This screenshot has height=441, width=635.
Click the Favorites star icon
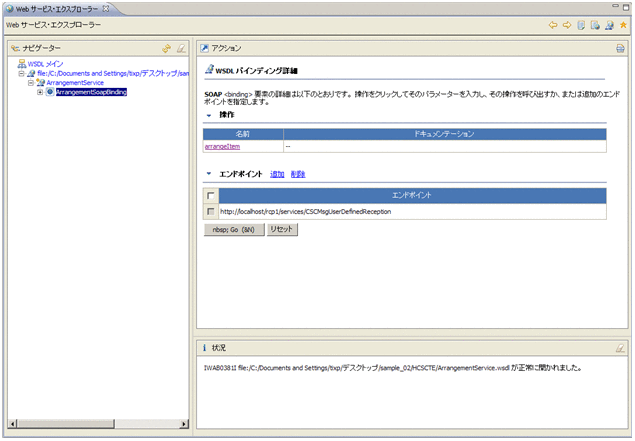(623, 25)
